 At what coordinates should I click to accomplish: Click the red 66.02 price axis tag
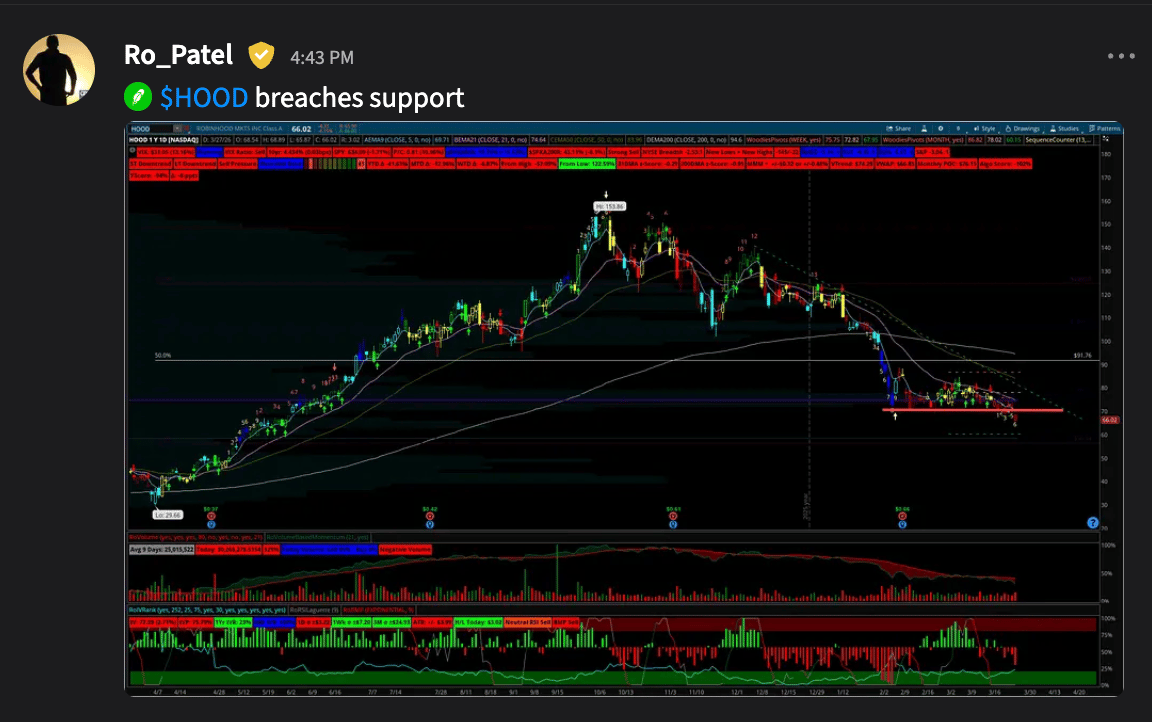pyautogui.click(x=1109, y=420)
